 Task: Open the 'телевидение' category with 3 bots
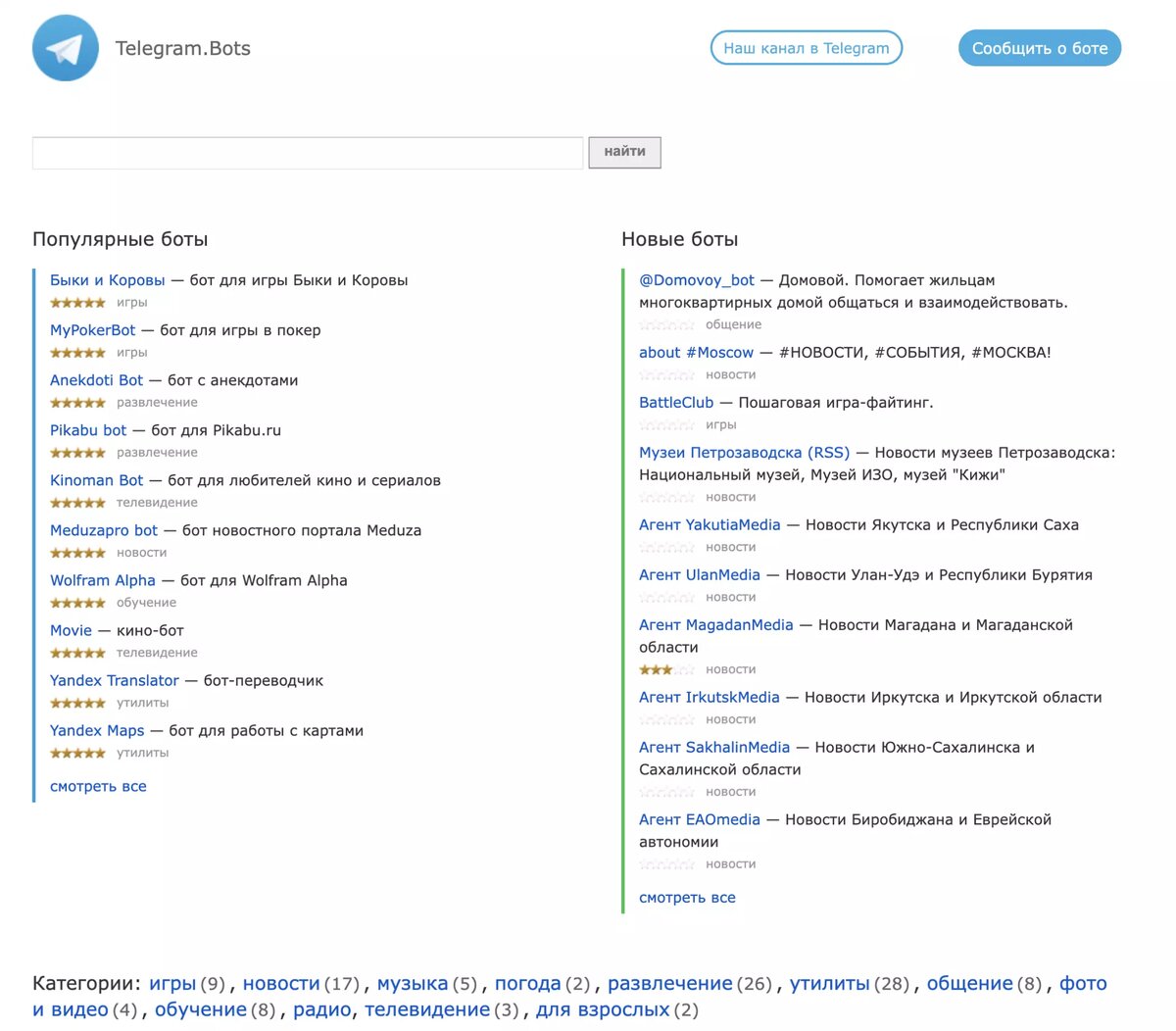pyautogui.click(x=427, y=1010)
